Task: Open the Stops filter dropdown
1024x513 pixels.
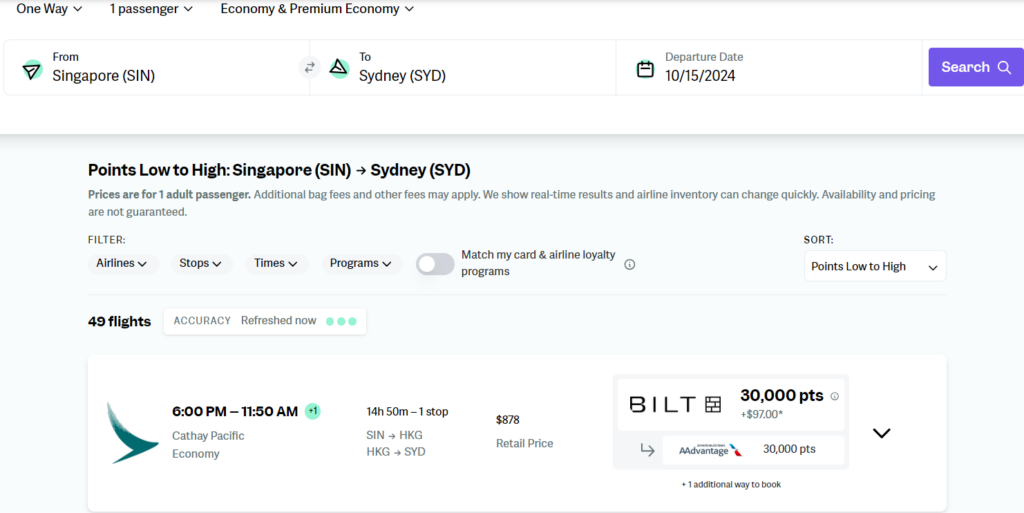Action: [201, 264]
